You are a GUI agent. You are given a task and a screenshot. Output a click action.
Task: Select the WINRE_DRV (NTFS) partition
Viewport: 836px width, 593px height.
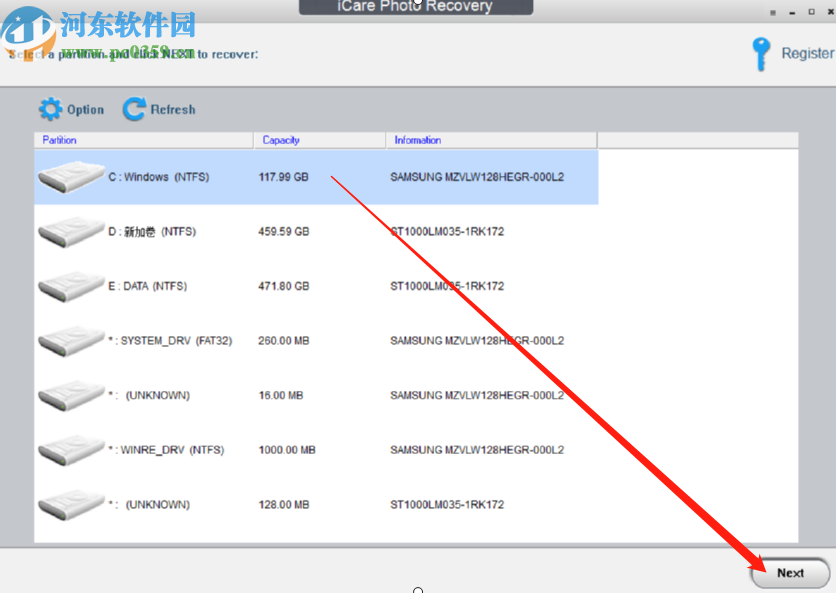pyautogui.click(x=316, y=450)
